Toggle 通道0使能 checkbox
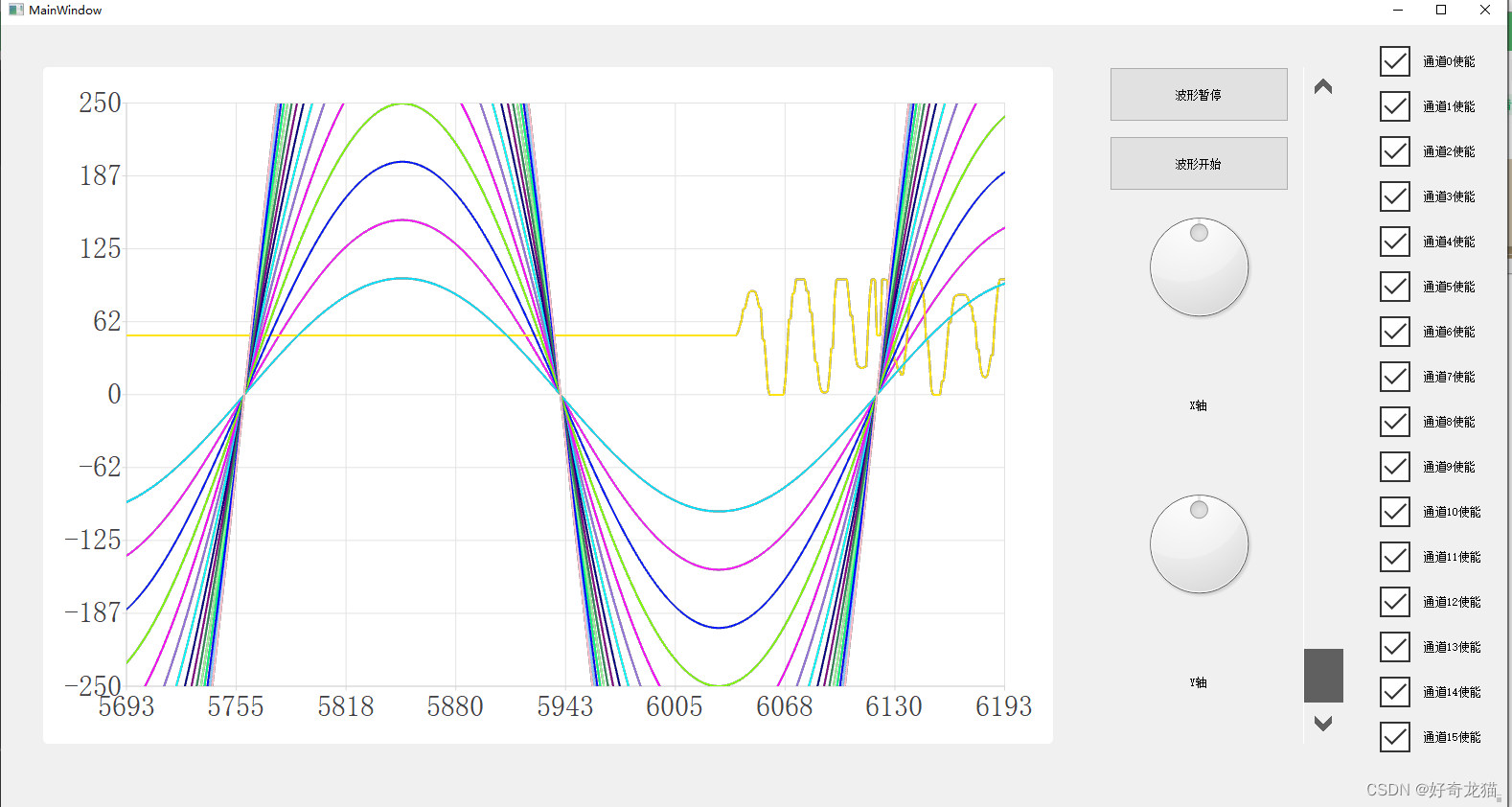The width and height of the screenshot is (1512, 807). click(1395, 61)
